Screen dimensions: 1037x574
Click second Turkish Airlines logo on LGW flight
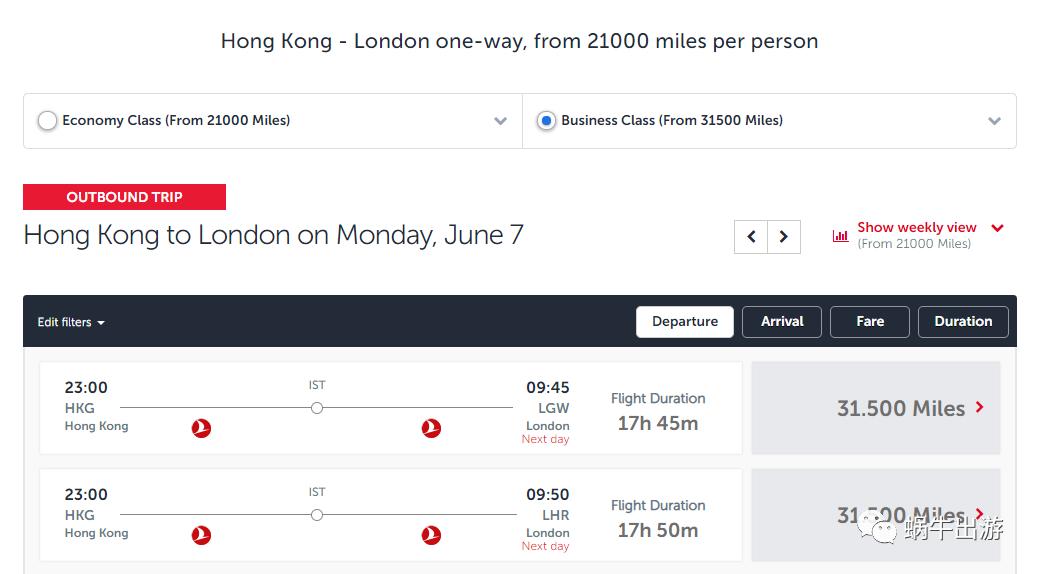point(431,428)
